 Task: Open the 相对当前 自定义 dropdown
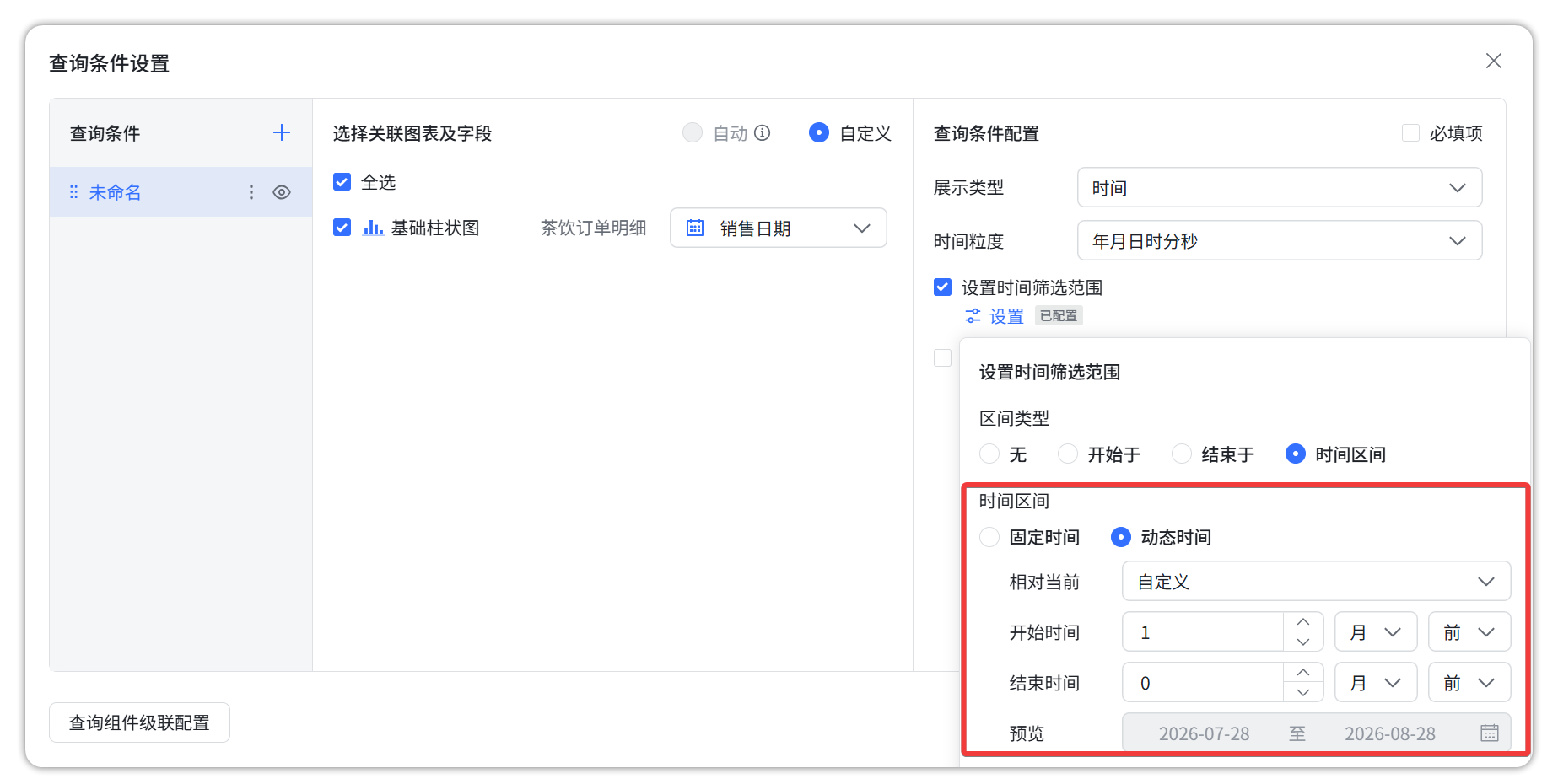pos(1316,581)
